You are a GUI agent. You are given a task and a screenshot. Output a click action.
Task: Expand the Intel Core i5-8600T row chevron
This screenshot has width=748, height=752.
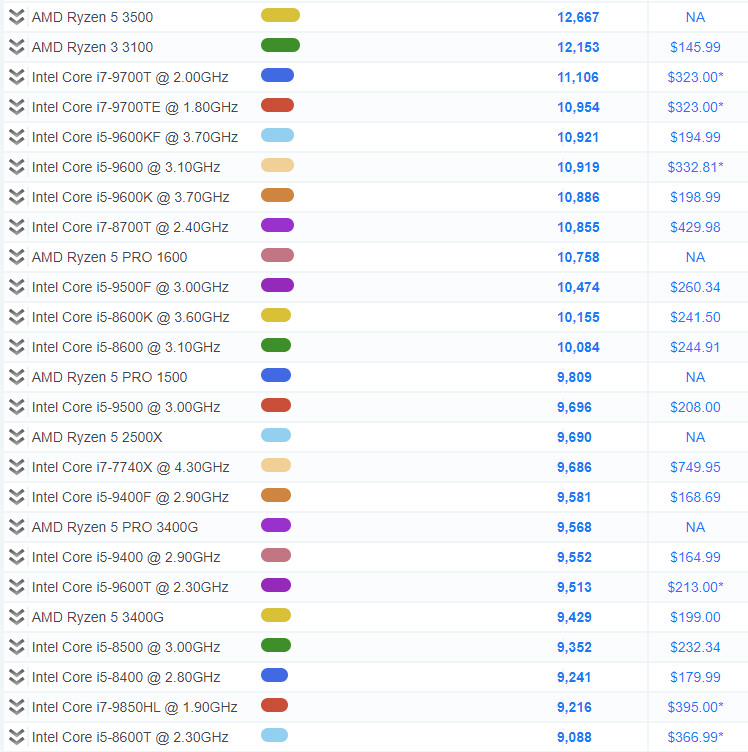16,737
